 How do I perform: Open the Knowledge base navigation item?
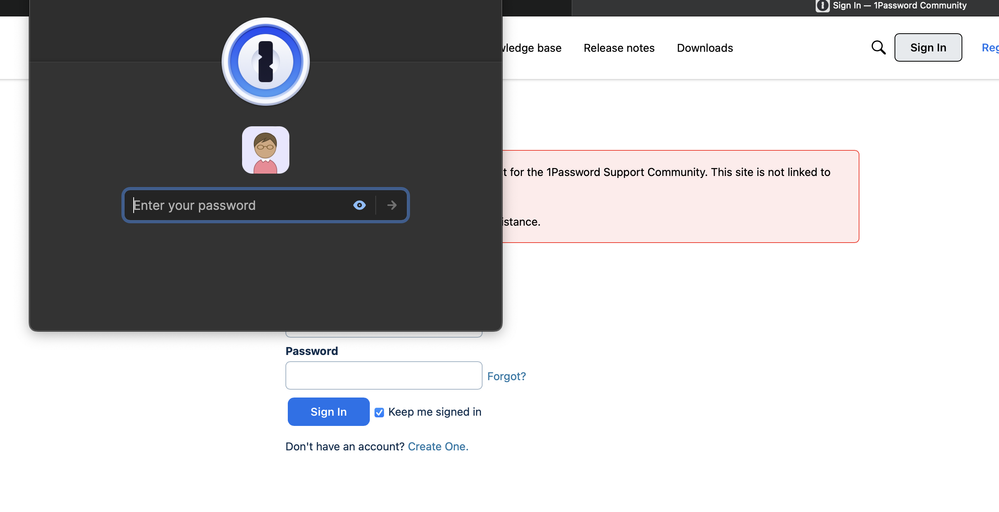click(x=532, y=48)
